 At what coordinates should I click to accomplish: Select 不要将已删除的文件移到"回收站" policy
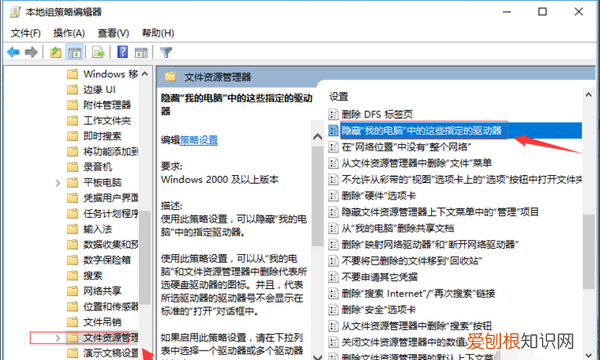point(412,261)
